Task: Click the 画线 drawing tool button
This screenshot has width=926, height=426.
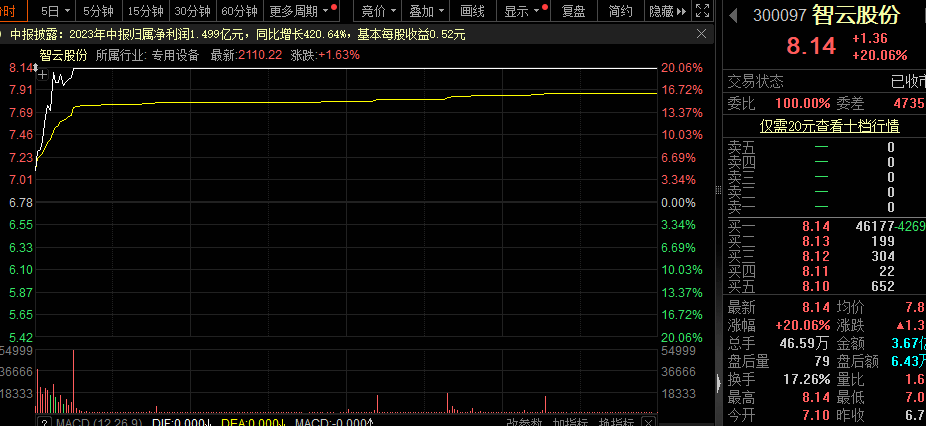Action: [472, 12]
